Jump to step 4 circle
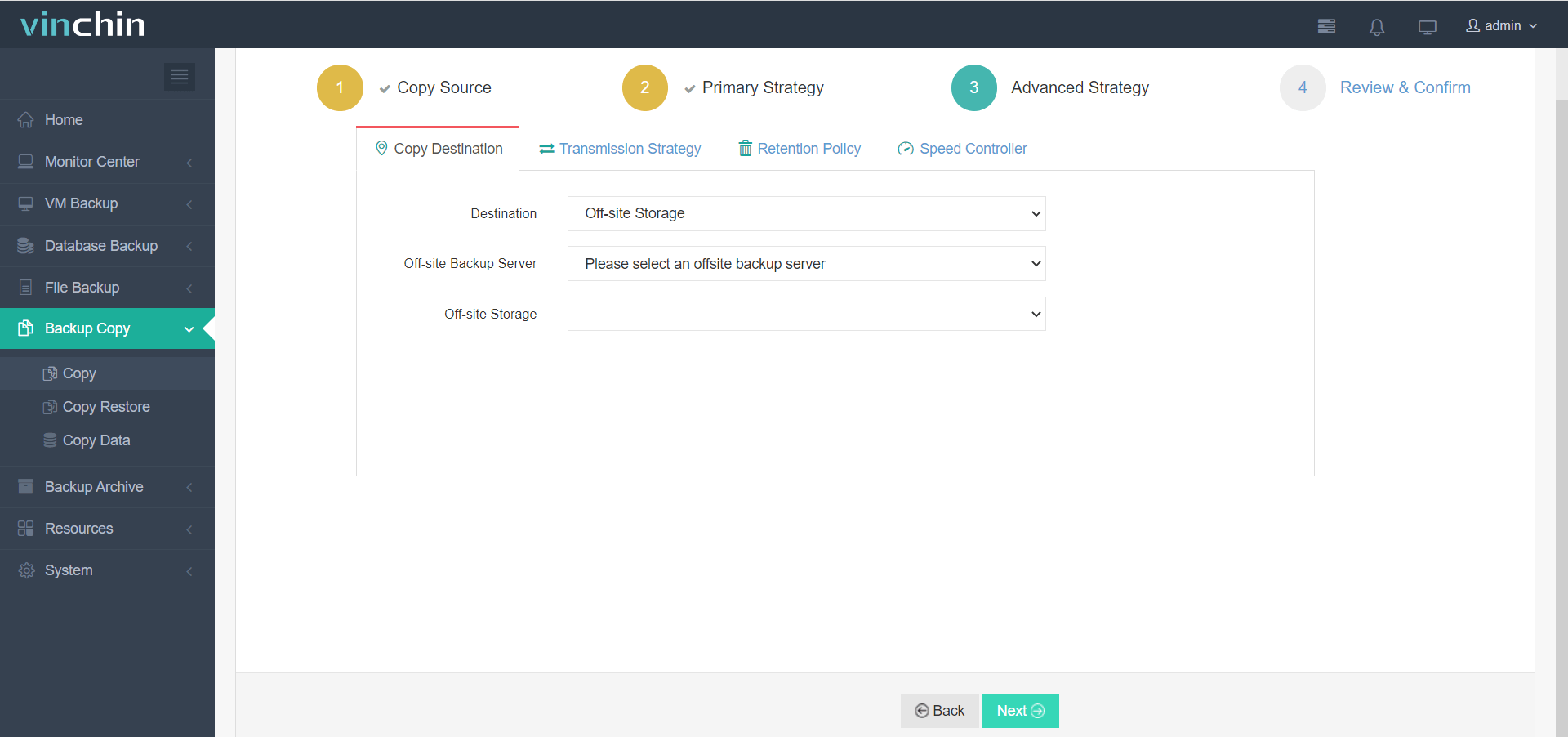The image size is (1568, 737). [x=1303, y=87]
